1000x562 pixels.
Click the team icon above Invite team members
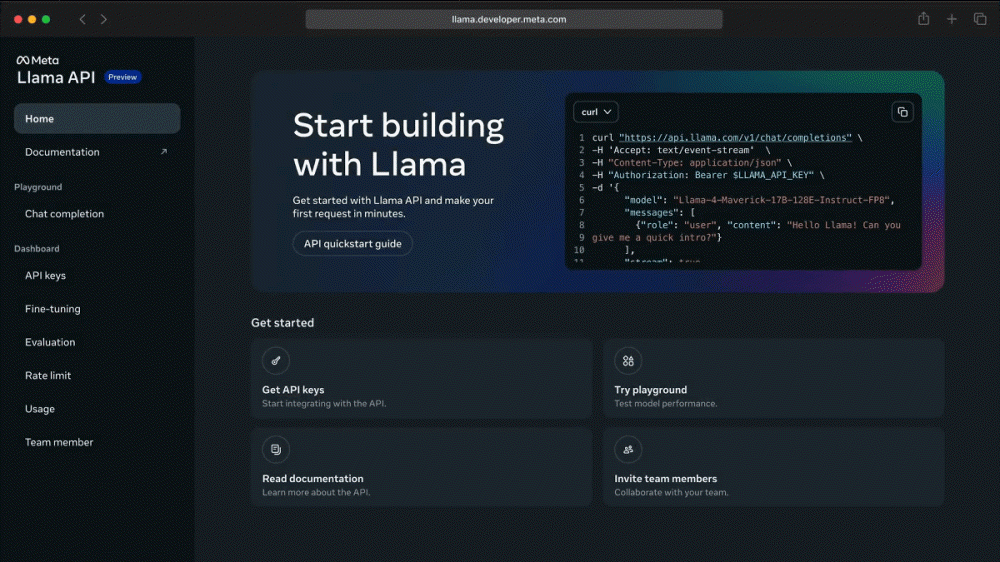pyautogui.click(x=628, y=449)
